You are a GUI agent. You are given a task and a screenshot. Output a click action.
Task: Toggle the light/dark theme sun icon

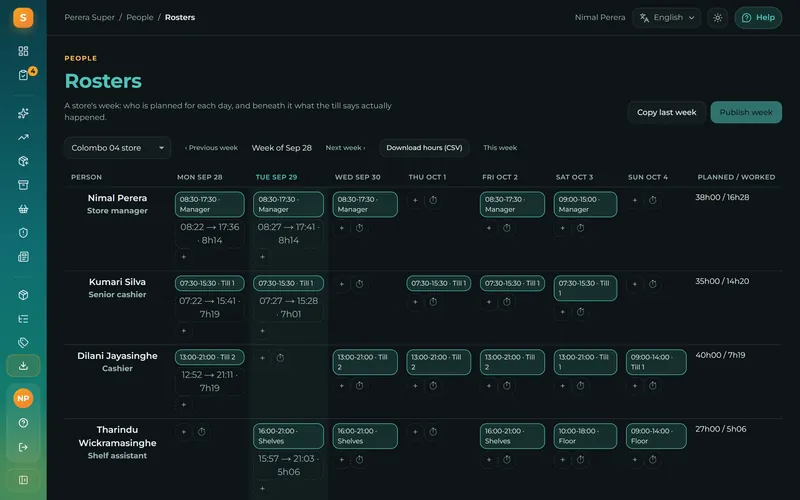(717, 18)
